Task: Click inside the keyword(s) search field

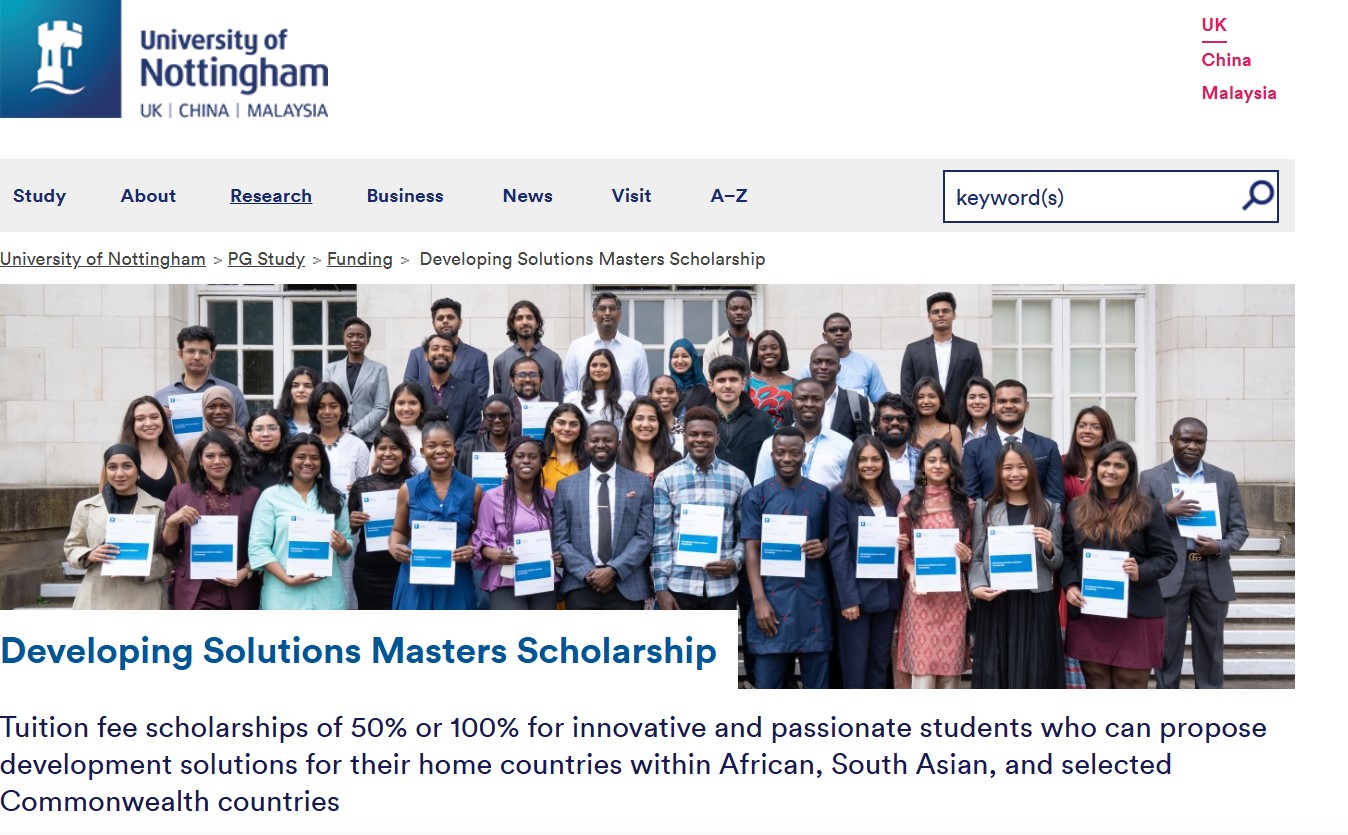Action: pyautogui.click(x=1080, y=197)
